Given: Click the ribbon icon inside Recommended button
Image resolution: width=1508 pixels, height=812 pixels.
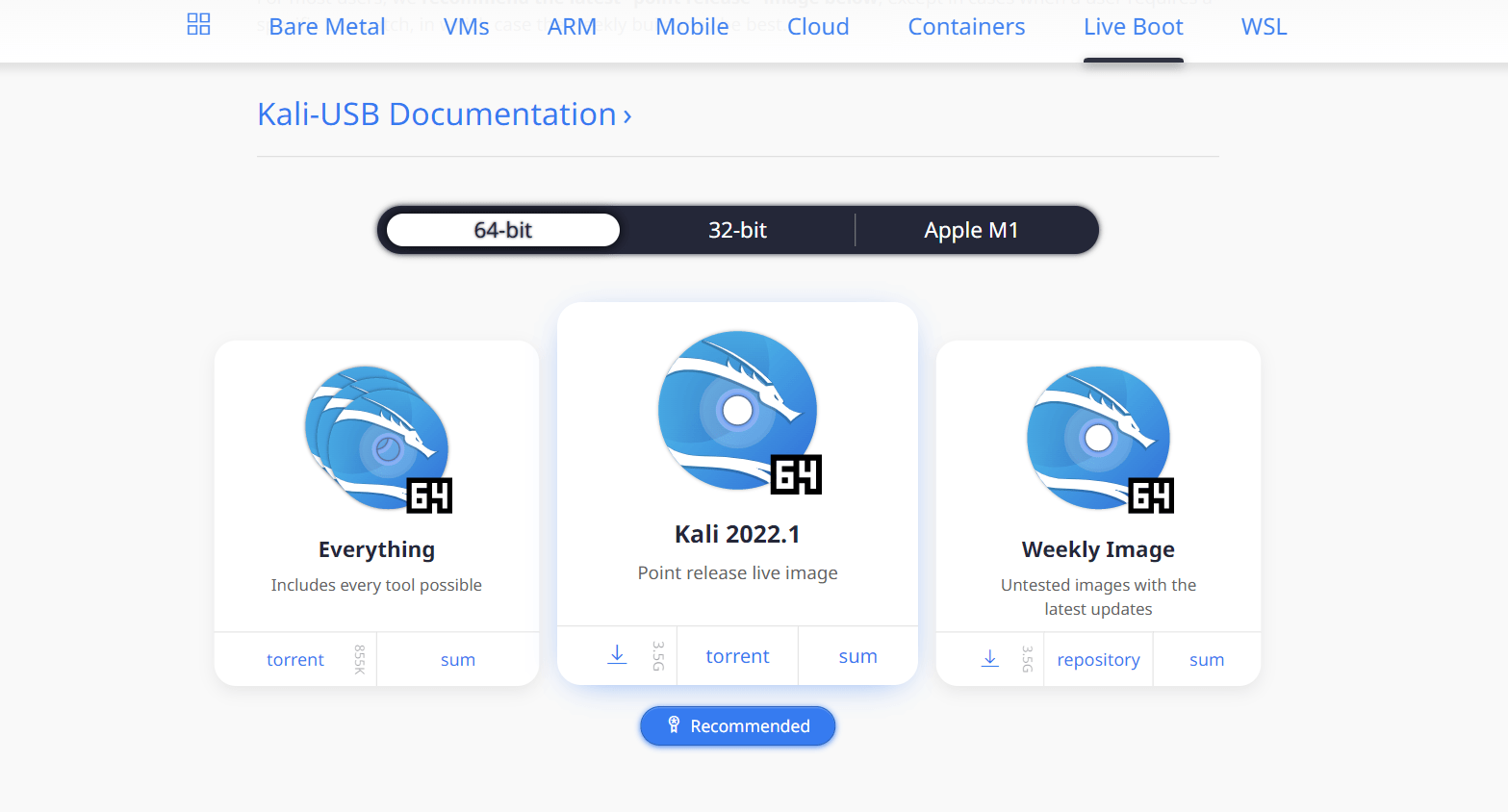Looking at the screenshot, I should pos(674,725).
